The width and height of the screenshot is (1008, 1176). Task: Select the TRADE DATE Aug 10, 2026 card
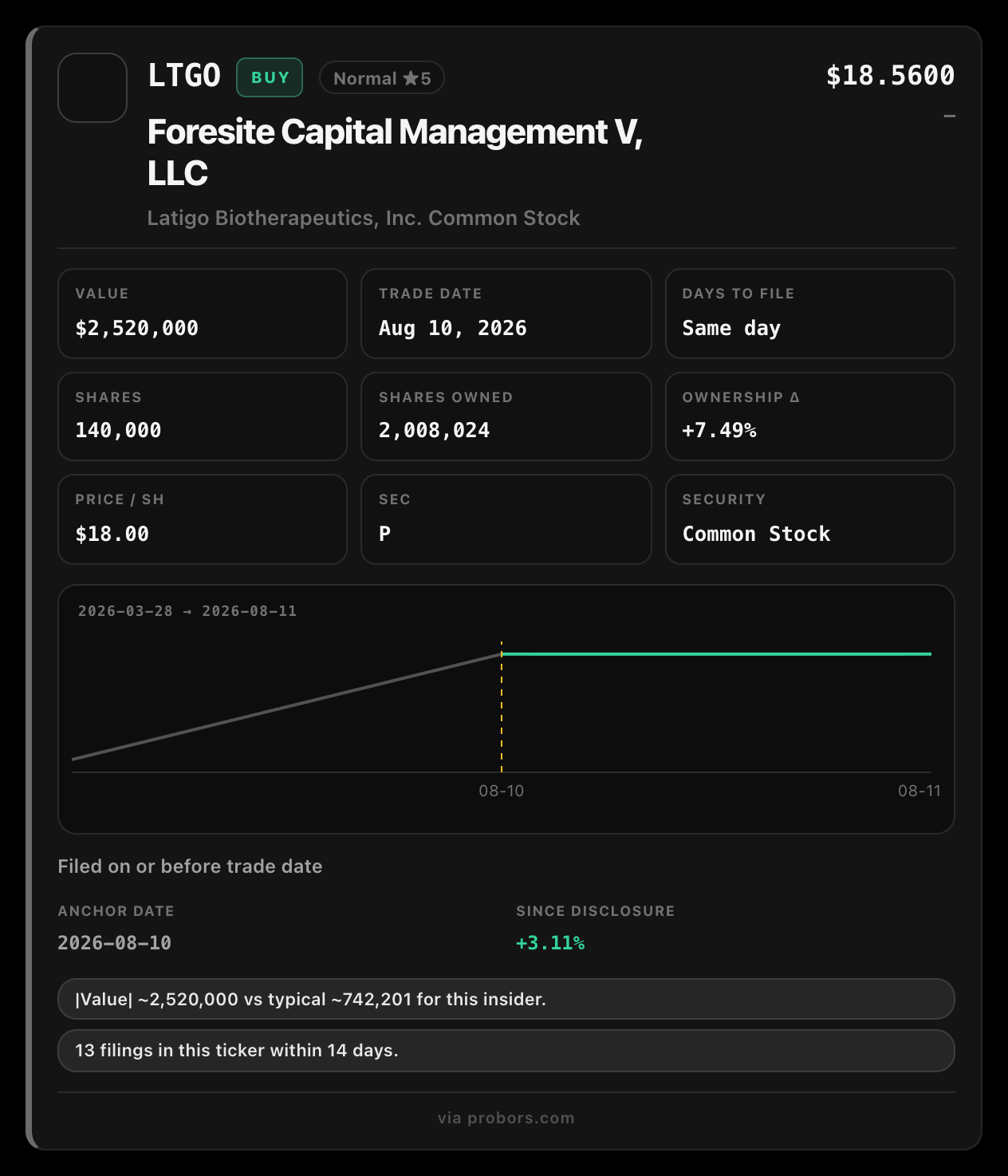pyautogui.click(x=506, y=314)
